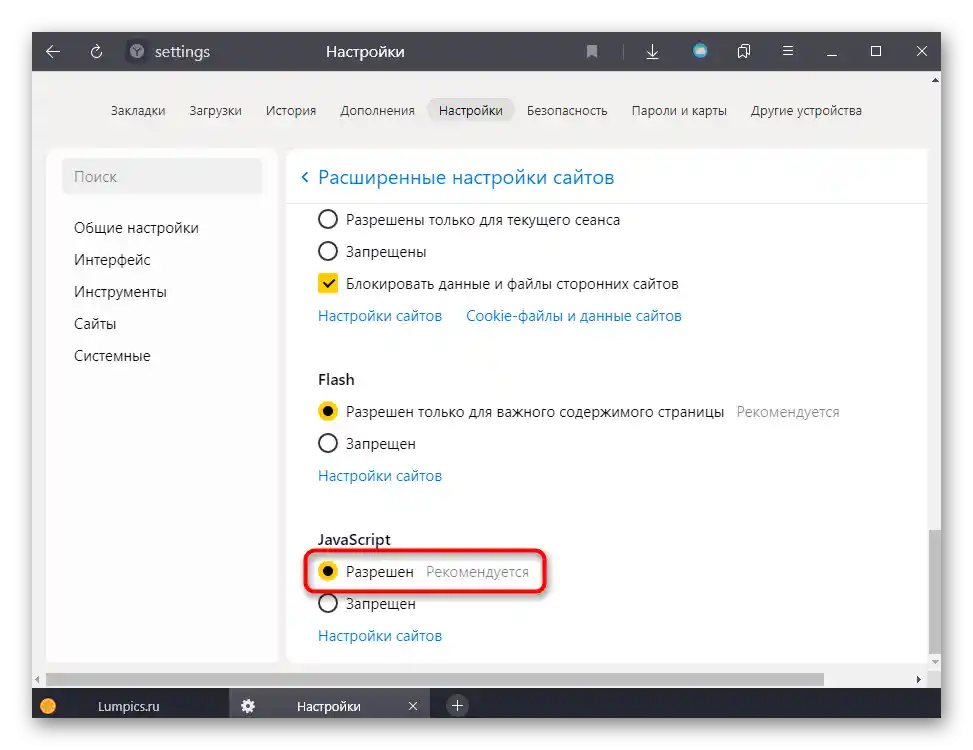Select Сайты in sidebar
The image size is (973, 750).
tap(95, 324)
